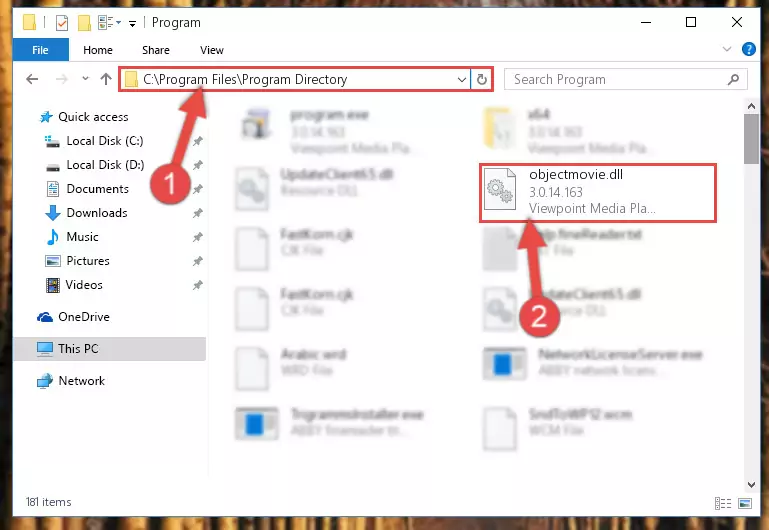769x530 pixels.
Task: Switch to the Home ribbon tab
Action: click(98, 50)
